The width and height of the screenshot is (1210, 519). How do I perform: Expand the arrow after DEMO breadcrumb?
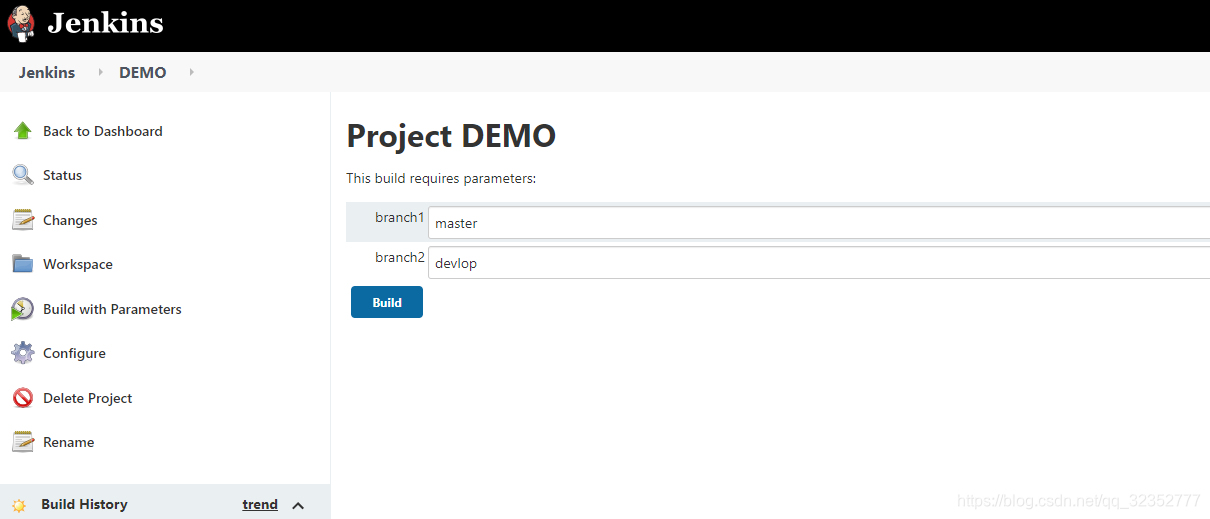pyautogui.click(x=191, y=72)
